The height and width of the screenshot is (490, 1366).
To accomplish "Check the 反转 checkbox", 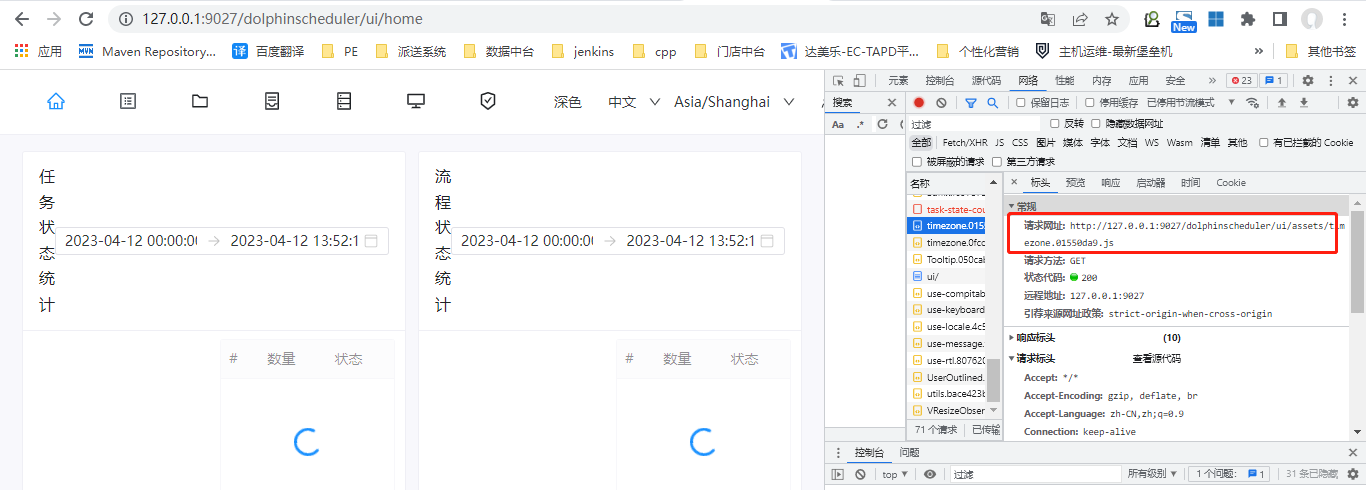I will point(1054,123).
